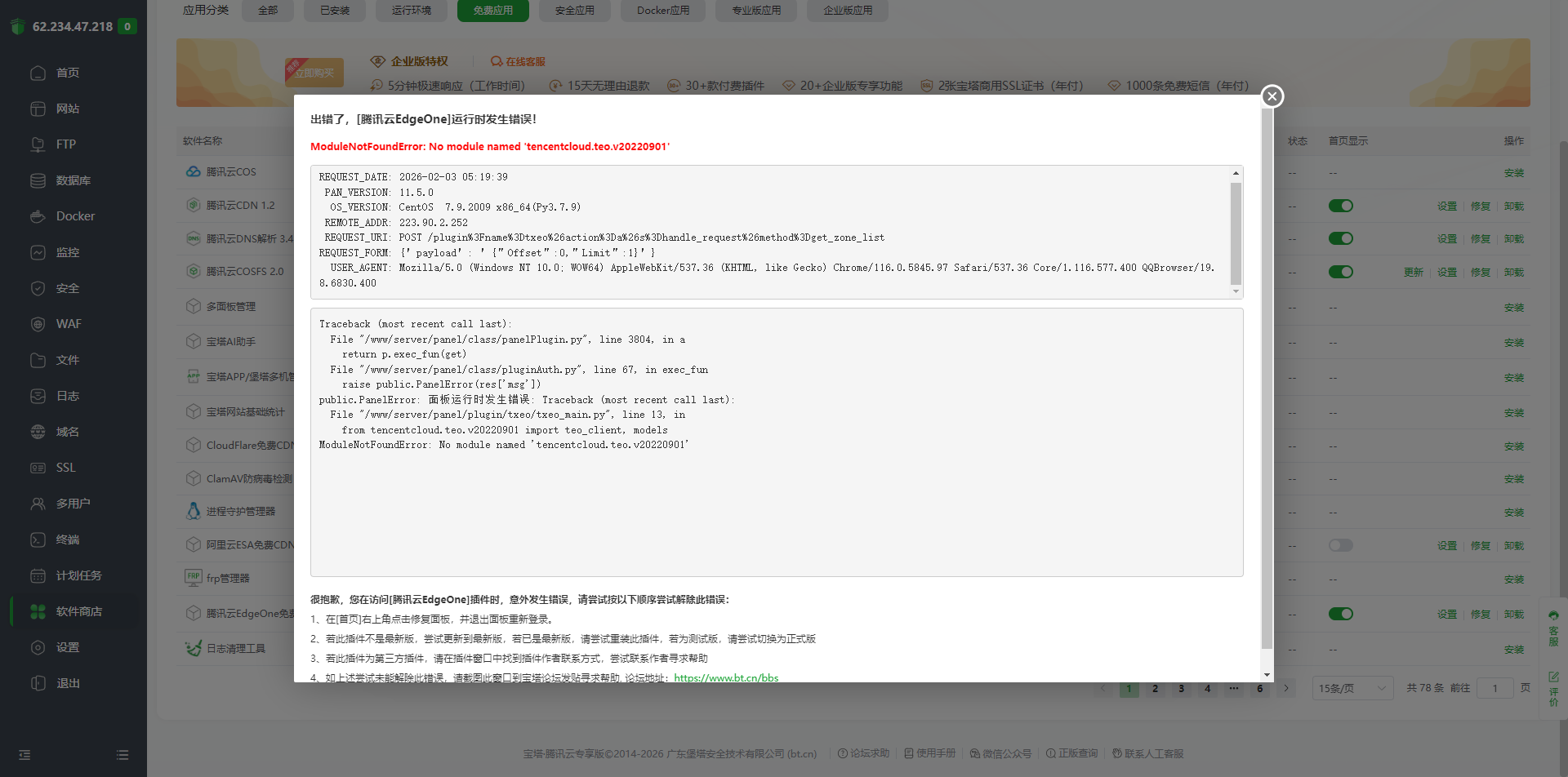The height and width of the screenshot is (777, 1568).
Task: Switch to the 已安装 tab
Action: coord(335,11)
